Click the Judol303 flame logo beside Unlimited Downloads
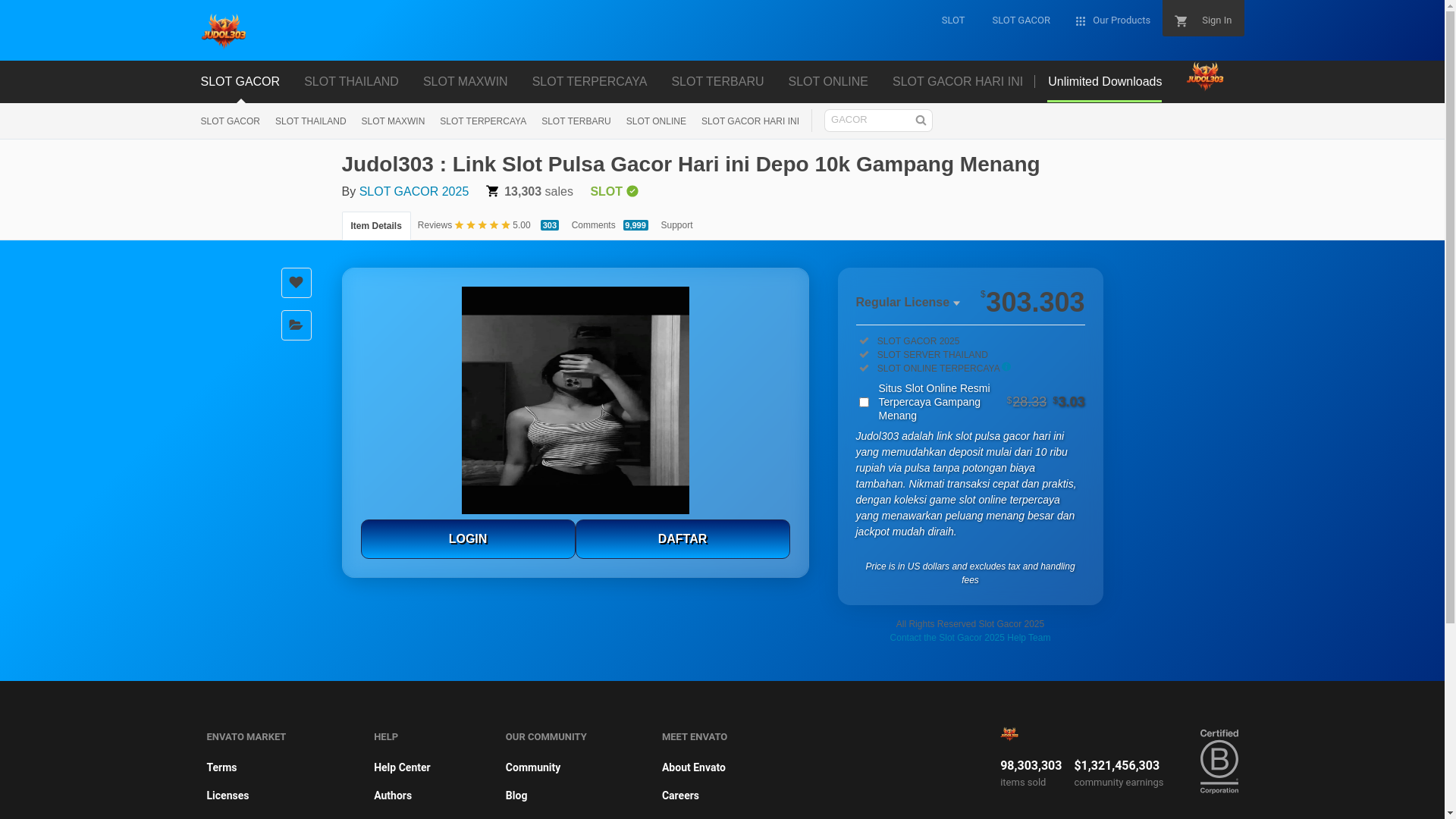This screenshot has width=1456, height=819. (x=1204, y=77)
